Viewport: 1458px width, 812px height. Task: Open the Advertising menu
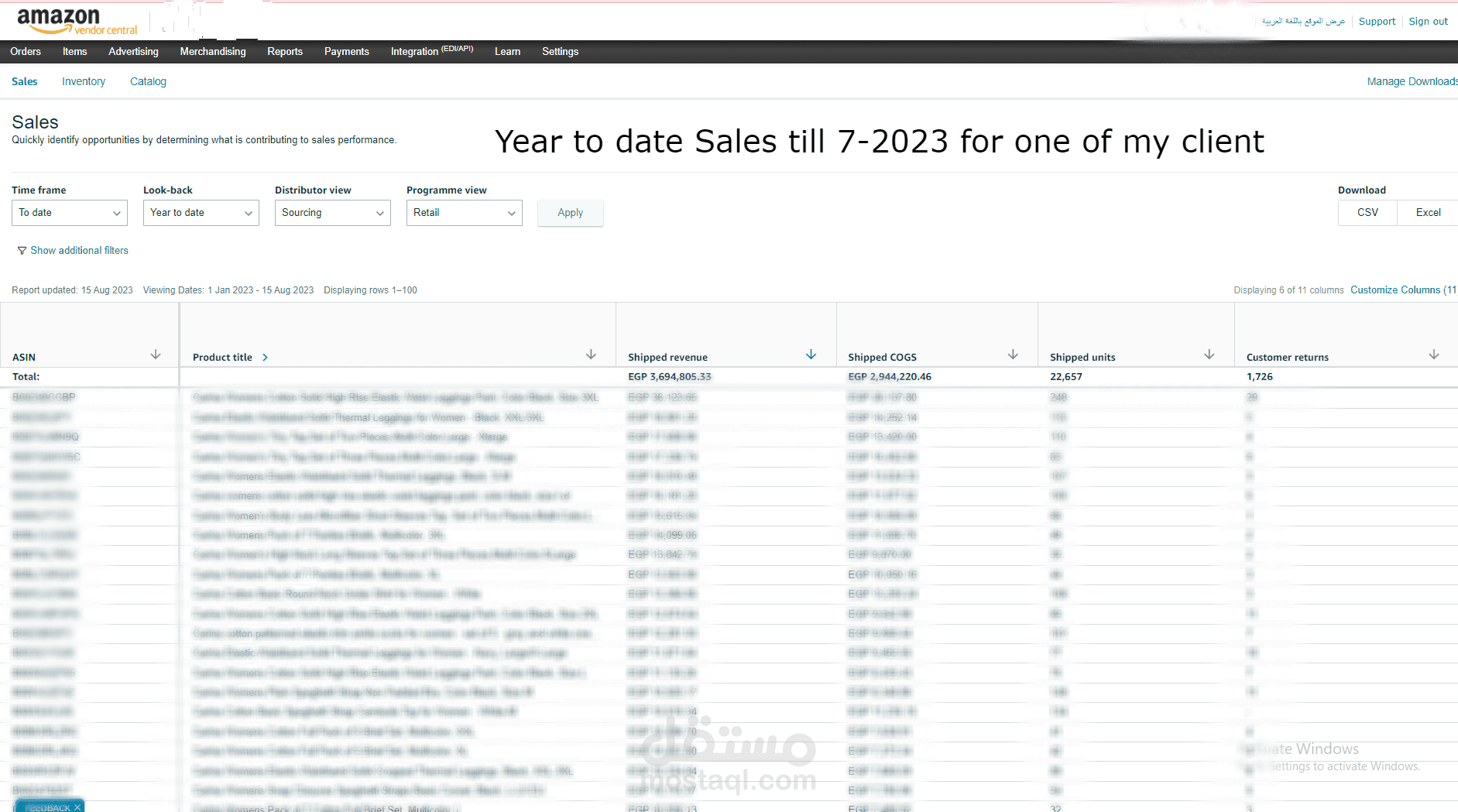coord(133,52)
